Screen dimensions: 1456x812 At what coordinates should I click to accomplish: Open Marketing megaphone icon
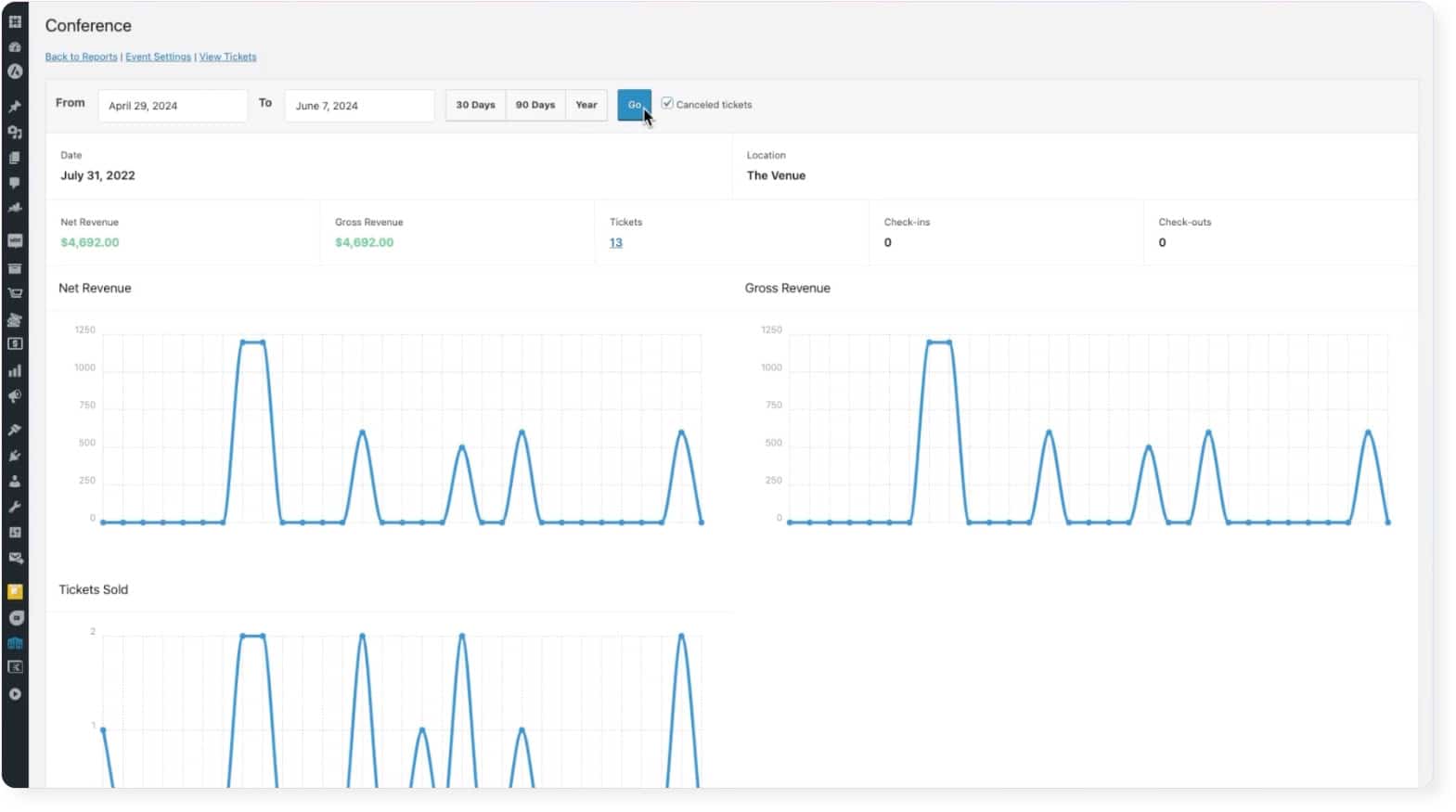15,397
